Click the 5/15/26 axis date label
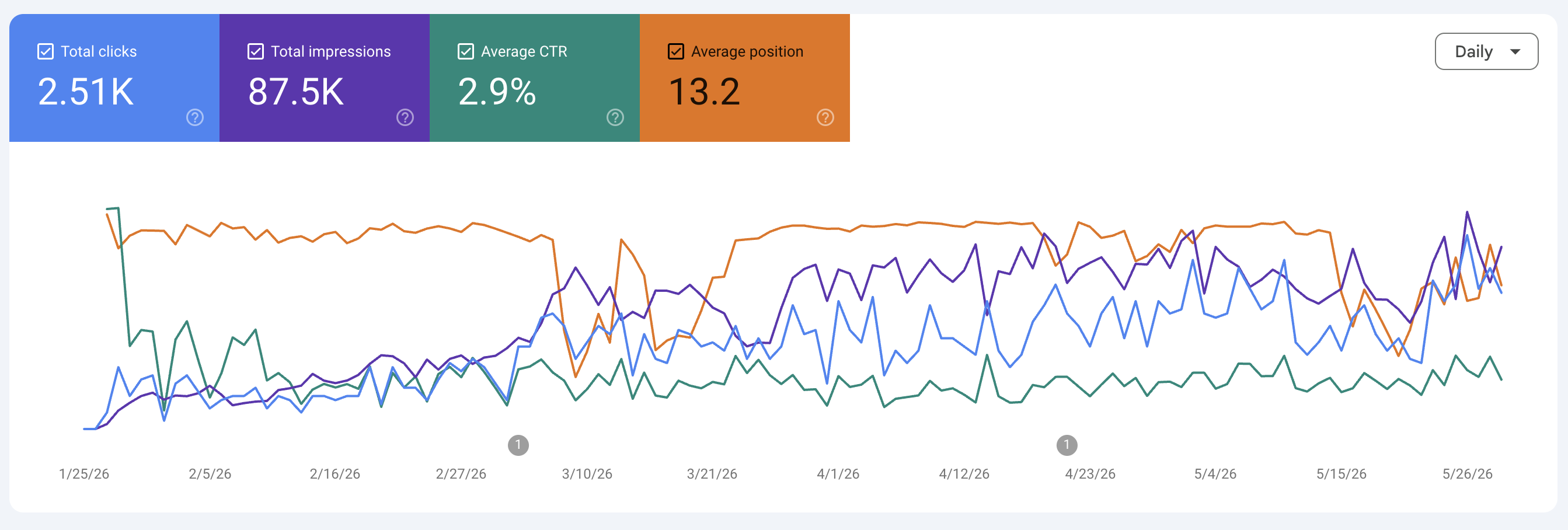 click(1341, 474)
